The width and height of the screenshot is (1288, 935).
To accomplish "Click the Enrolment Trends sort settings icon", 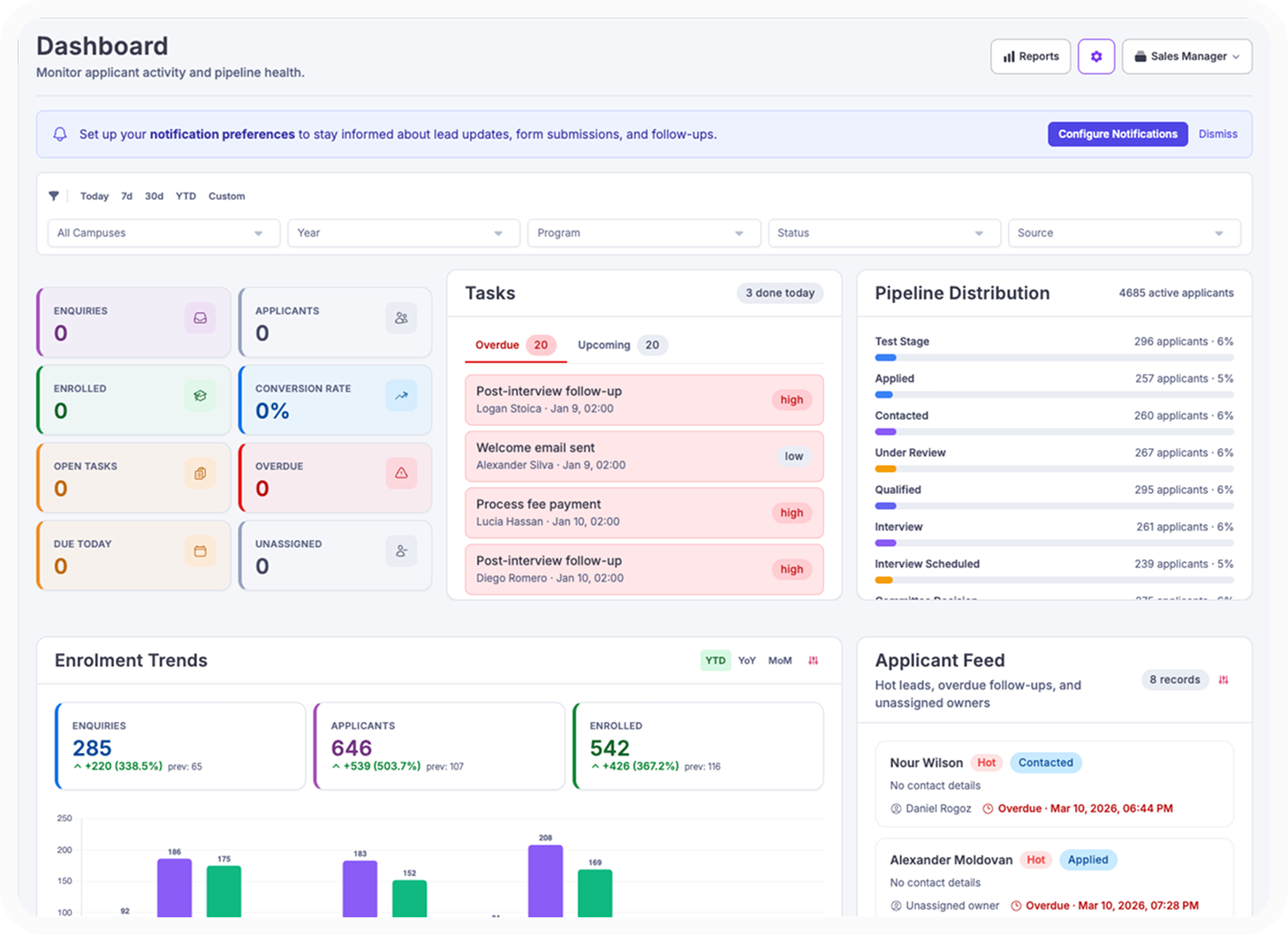I will click(814, 661).
